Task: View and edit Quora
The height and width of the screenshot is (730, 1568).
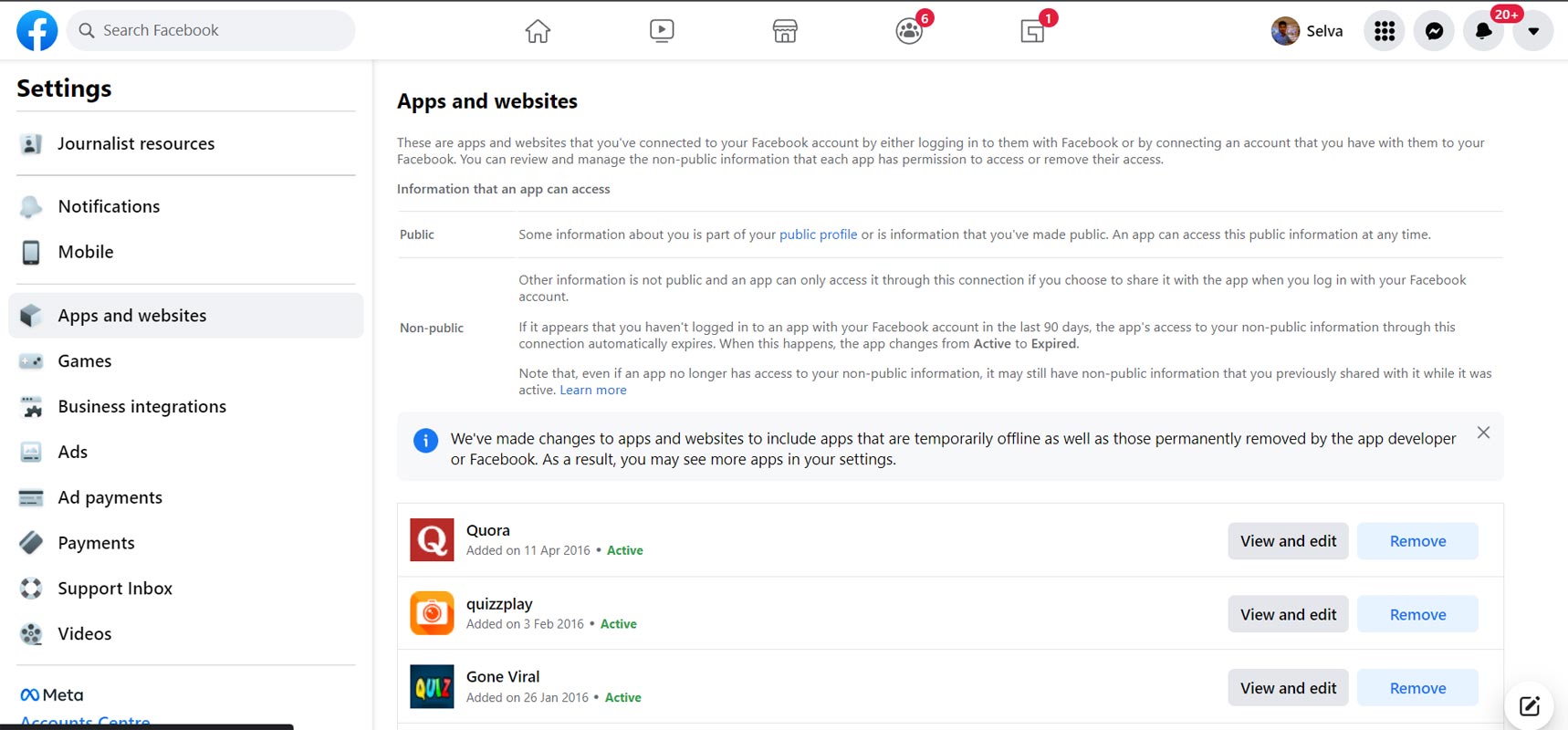Action: point(1288,541)
